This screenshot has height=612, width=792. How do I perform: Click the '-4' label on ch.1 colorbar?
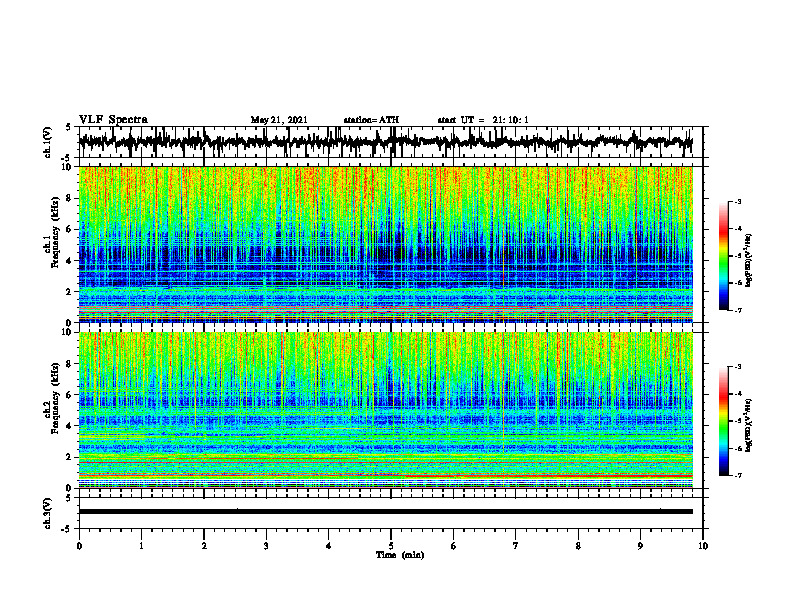(738, 229)
